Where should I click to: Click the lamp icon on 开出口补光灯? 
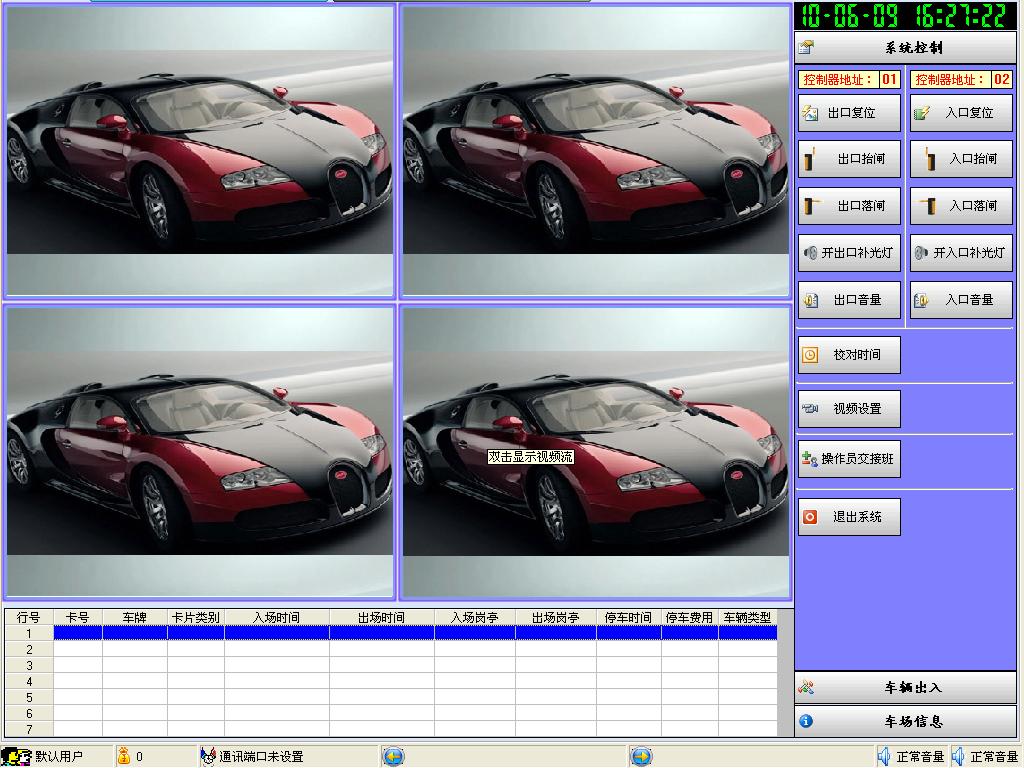point(810,253)
